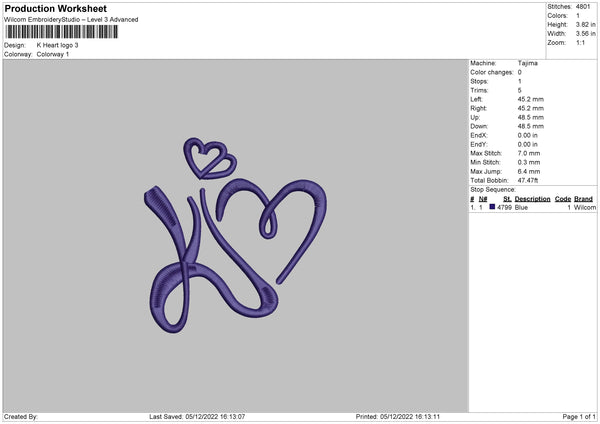Click the Trims value
600x424 pixels.
point(520,90)
